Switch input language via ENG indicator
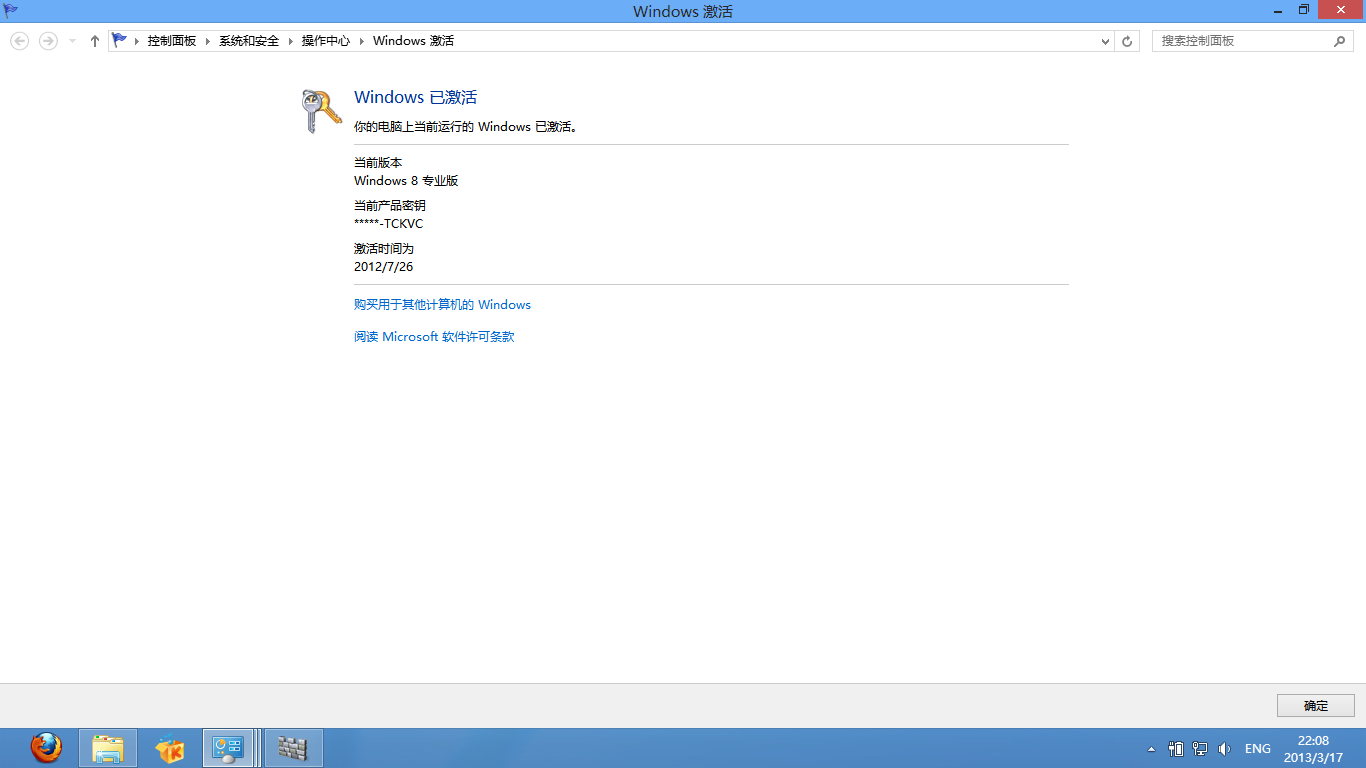 click(x=1258, y=748)
